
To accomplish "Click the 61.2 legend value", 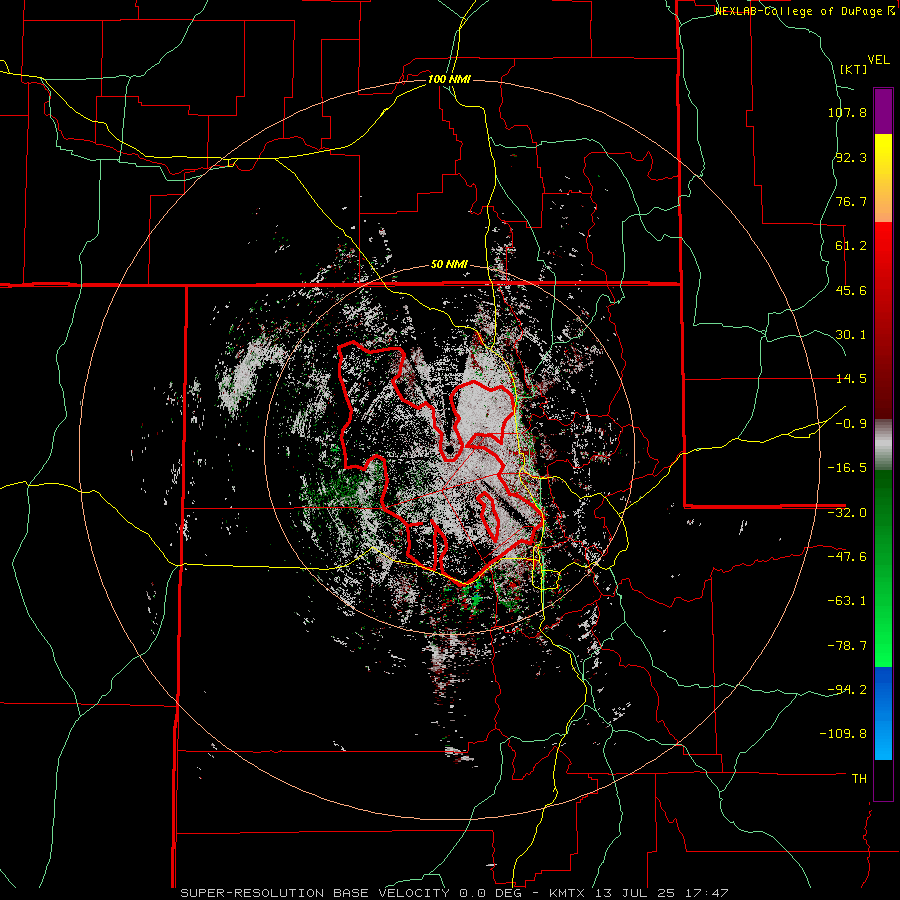I will click(851, 246).
